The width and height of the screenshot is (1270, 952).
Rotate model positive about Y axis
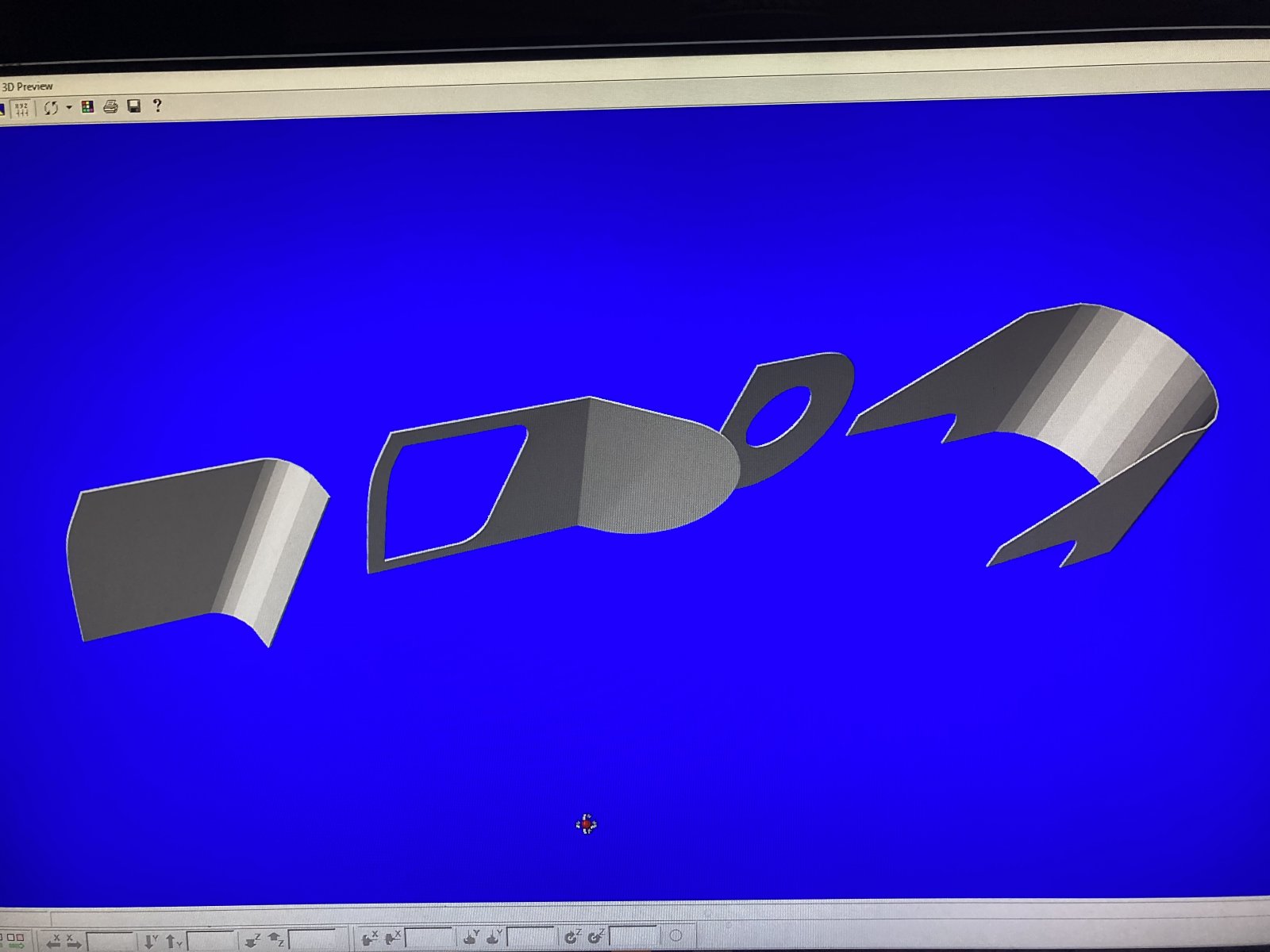tap(493, 937)
